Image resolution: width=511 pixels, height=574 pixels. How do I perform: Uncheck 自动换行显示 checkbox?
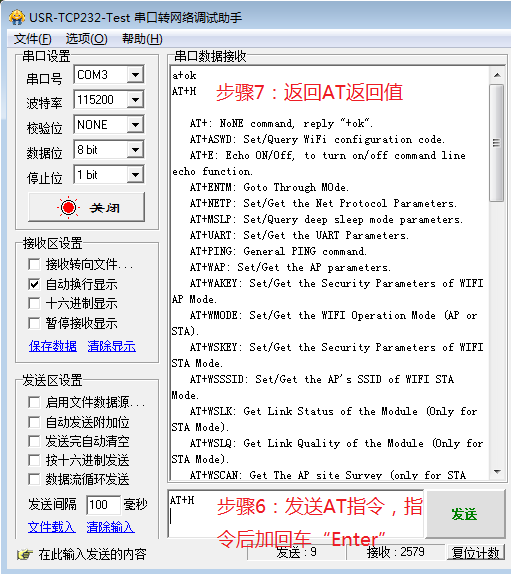pos(34,284)
